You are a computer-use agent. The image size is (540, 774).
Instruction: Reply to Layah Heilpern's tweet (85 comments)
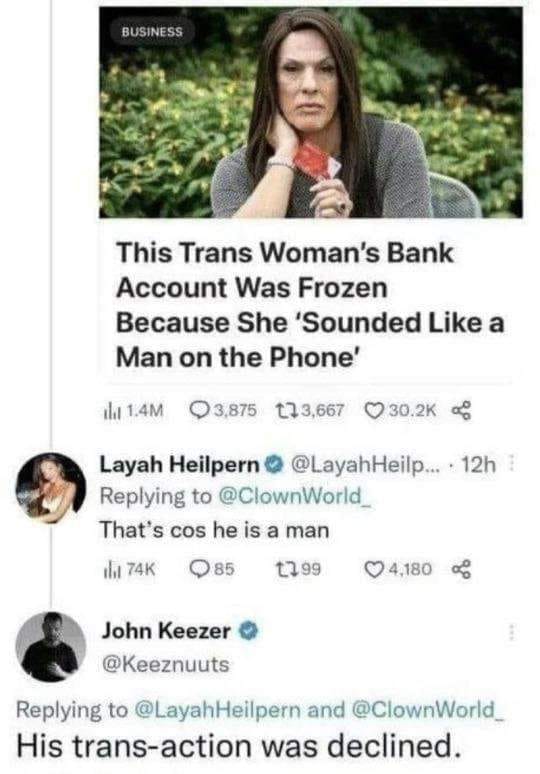(x=199, y=569)
